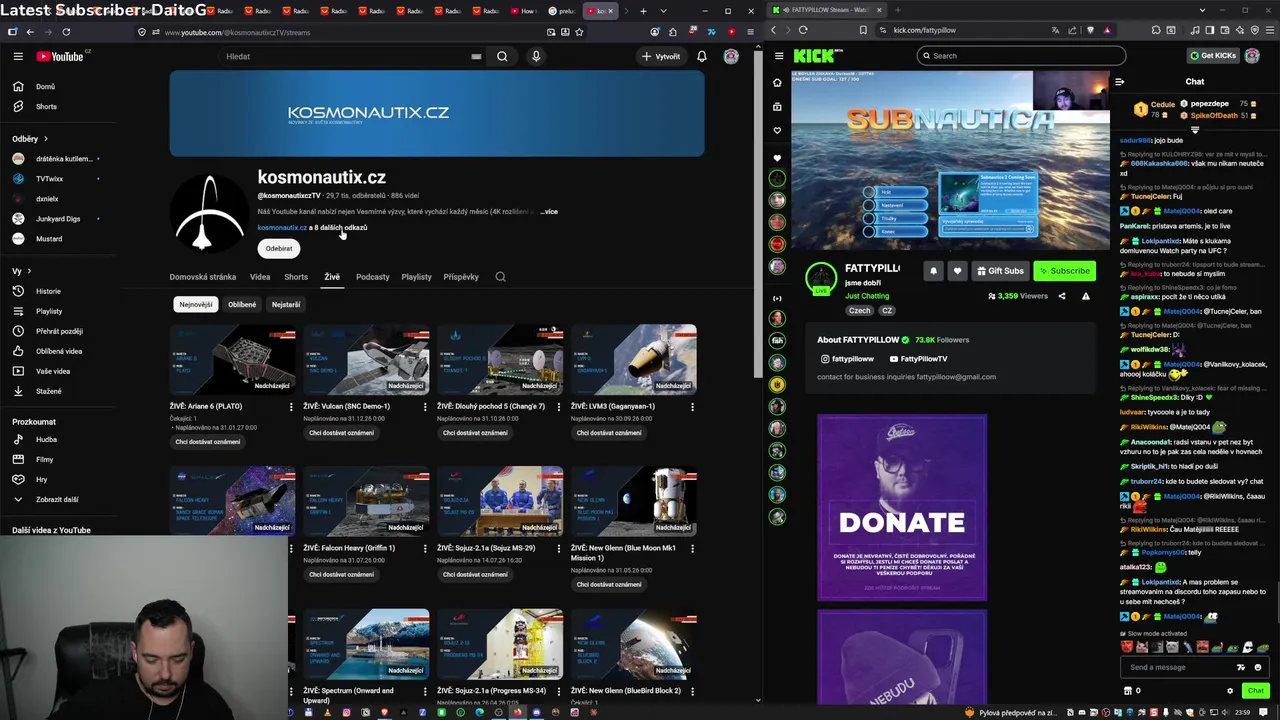
Task: Select the Nejnovější sort chip
Action: (196, 304)
